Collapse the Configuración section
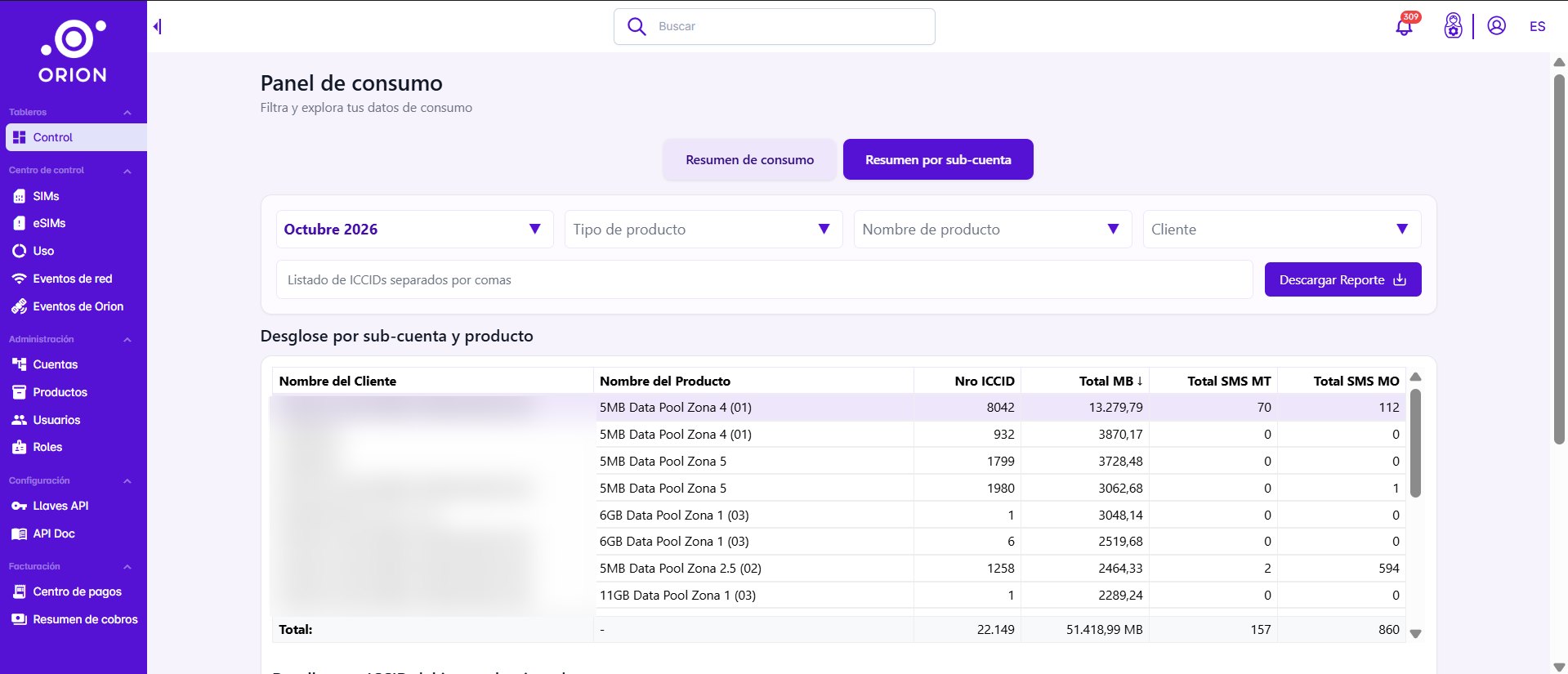This screenshot has width=1568, height=674. point(127,481)
